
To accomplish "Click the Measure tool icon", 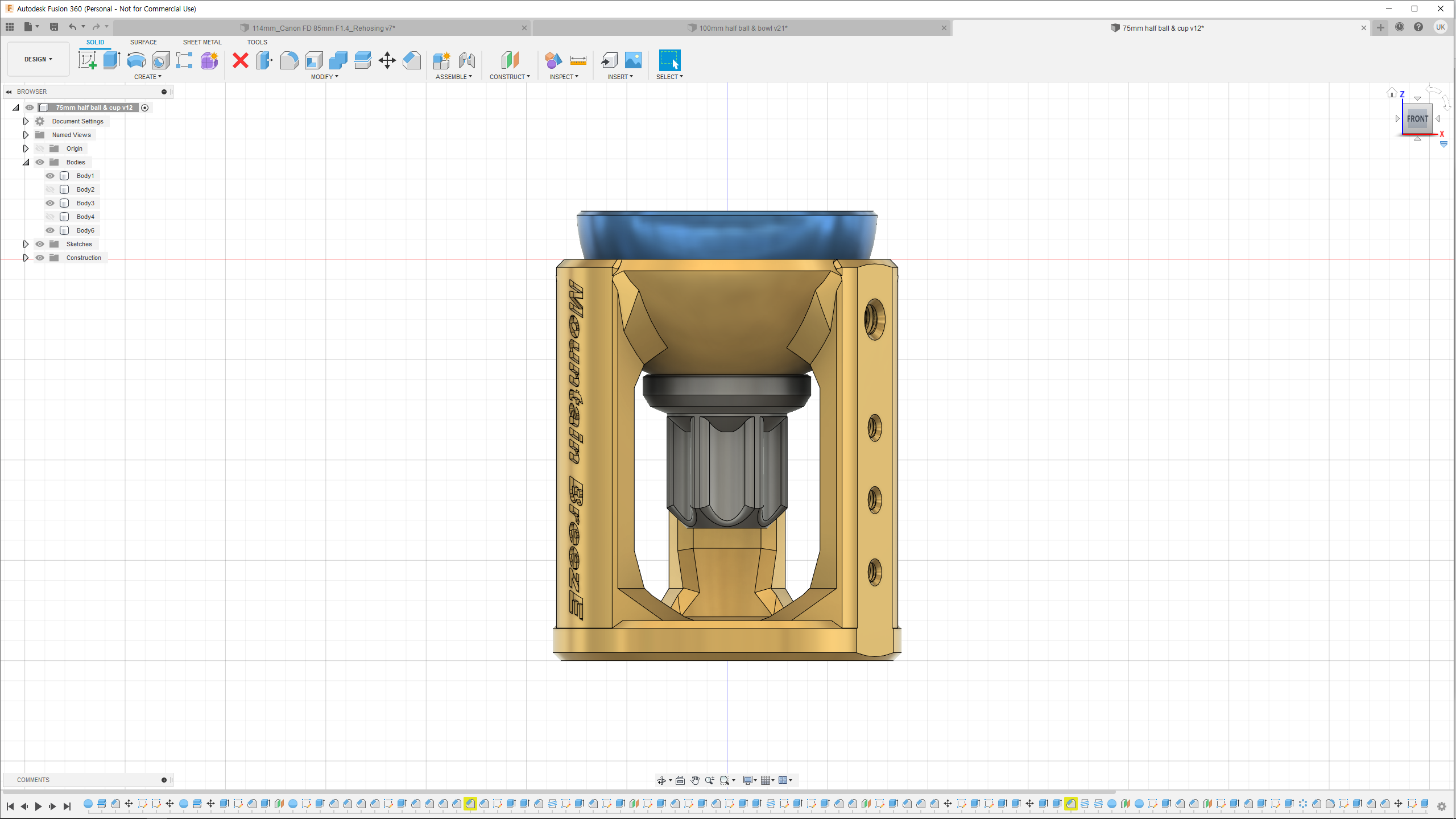I will point(578,60).
